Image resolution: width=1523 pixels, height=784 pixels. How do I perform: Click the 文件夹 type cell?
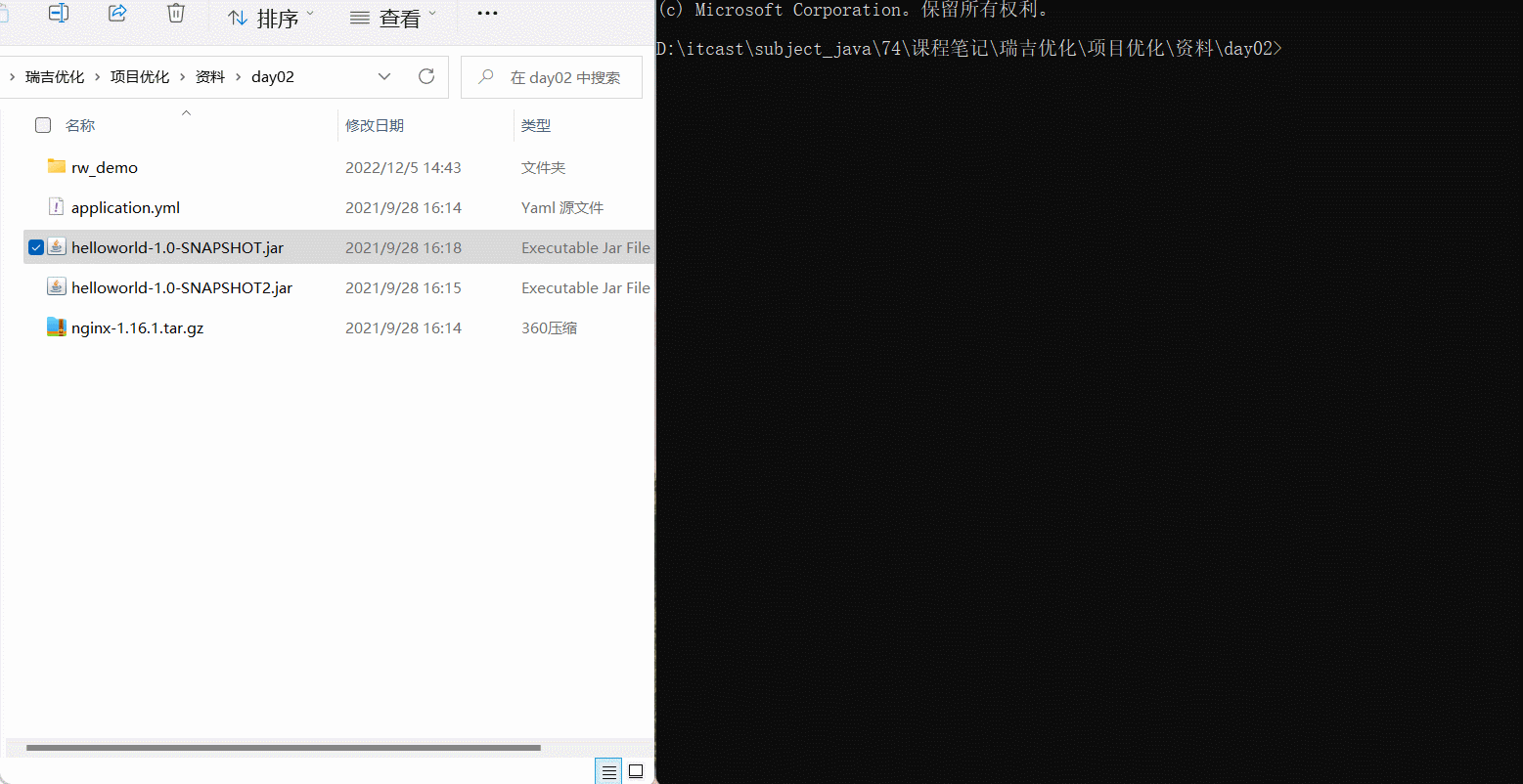pyautogui.click(x=543, y=167)
